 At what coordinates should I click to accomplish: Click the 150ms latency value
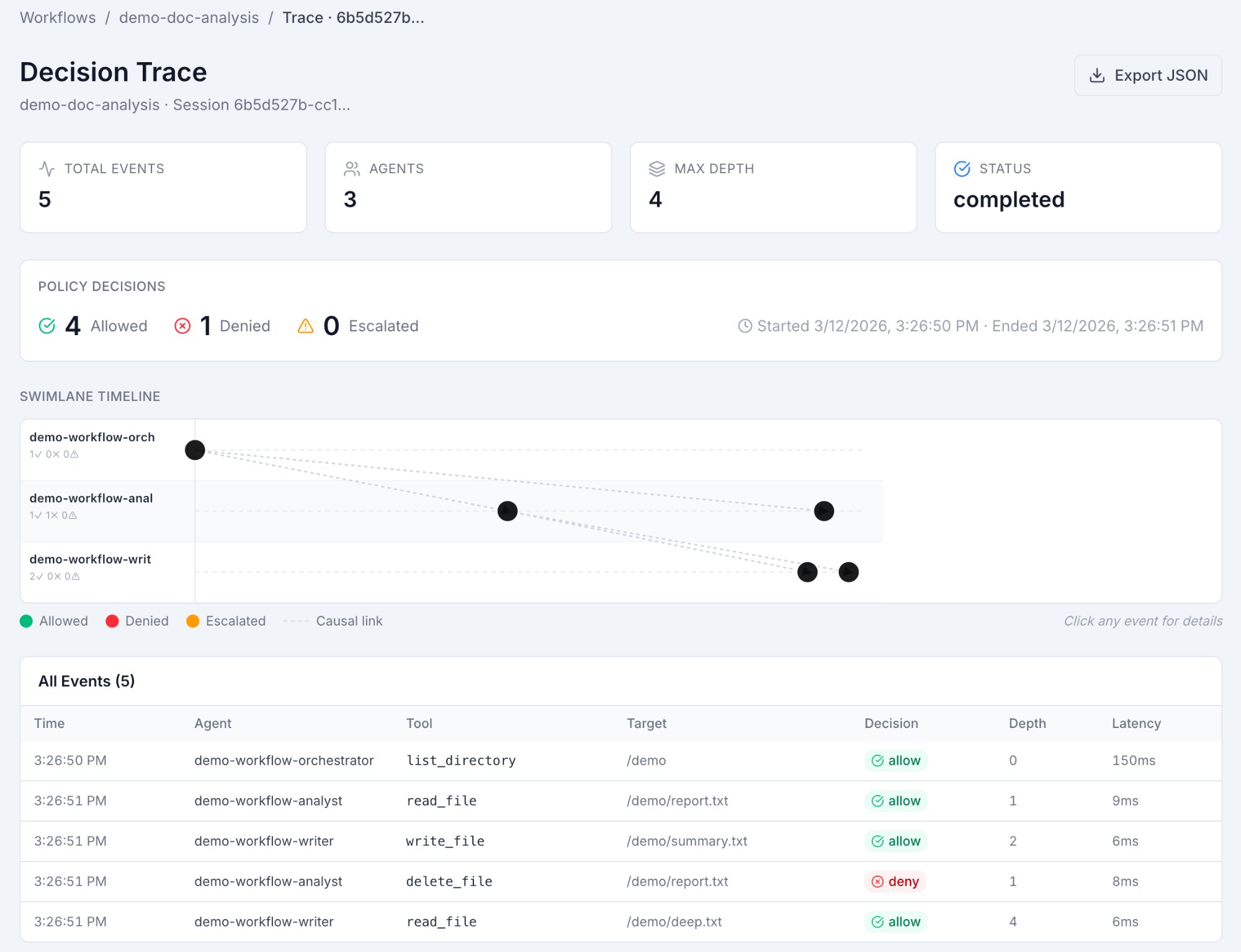1134,760
